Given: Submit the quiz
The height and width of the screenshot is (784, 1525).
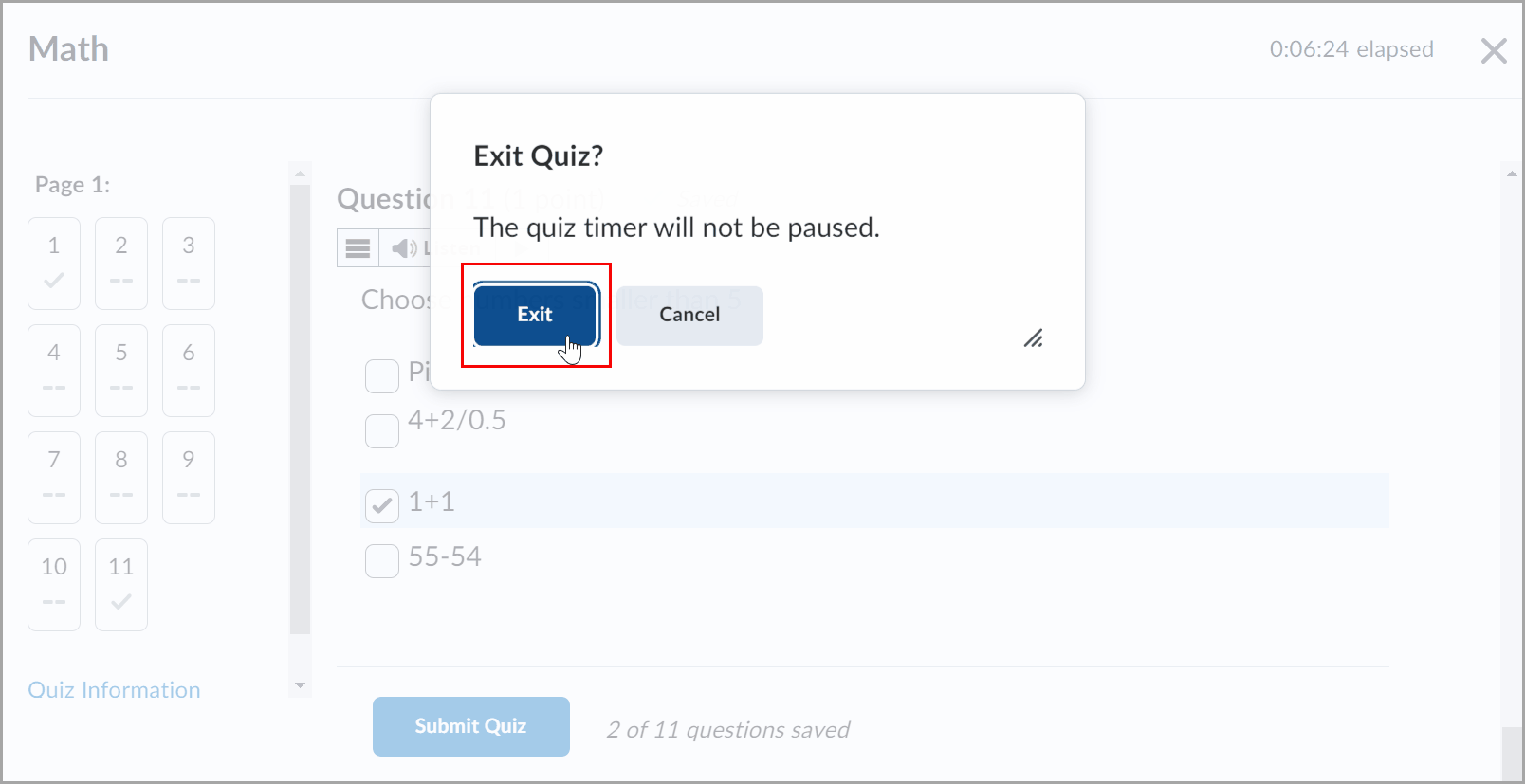Looking at the screenshot, I should [470, 726].
